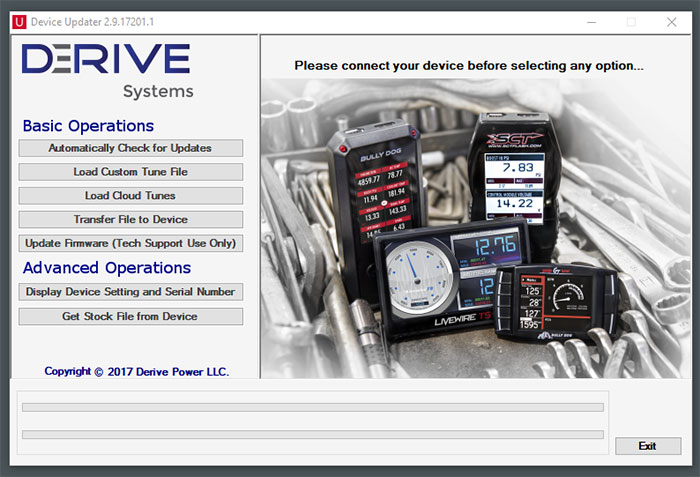Click the upper progress bar
The image size is (700, 477).
click(x=312, y=408)
